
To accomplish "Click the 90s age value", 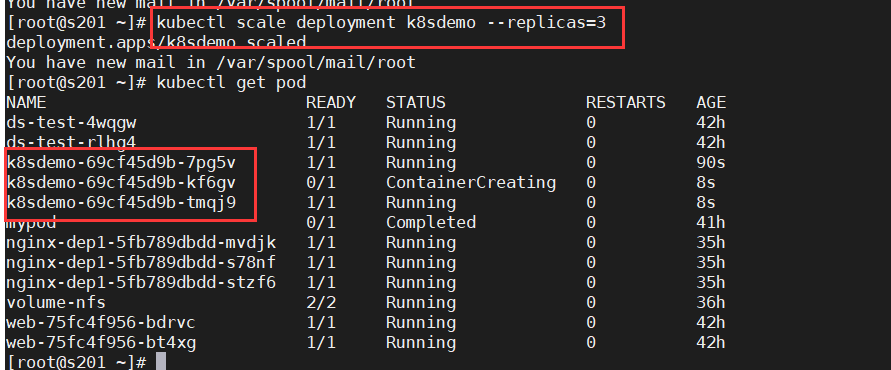I will coord(711,163).
